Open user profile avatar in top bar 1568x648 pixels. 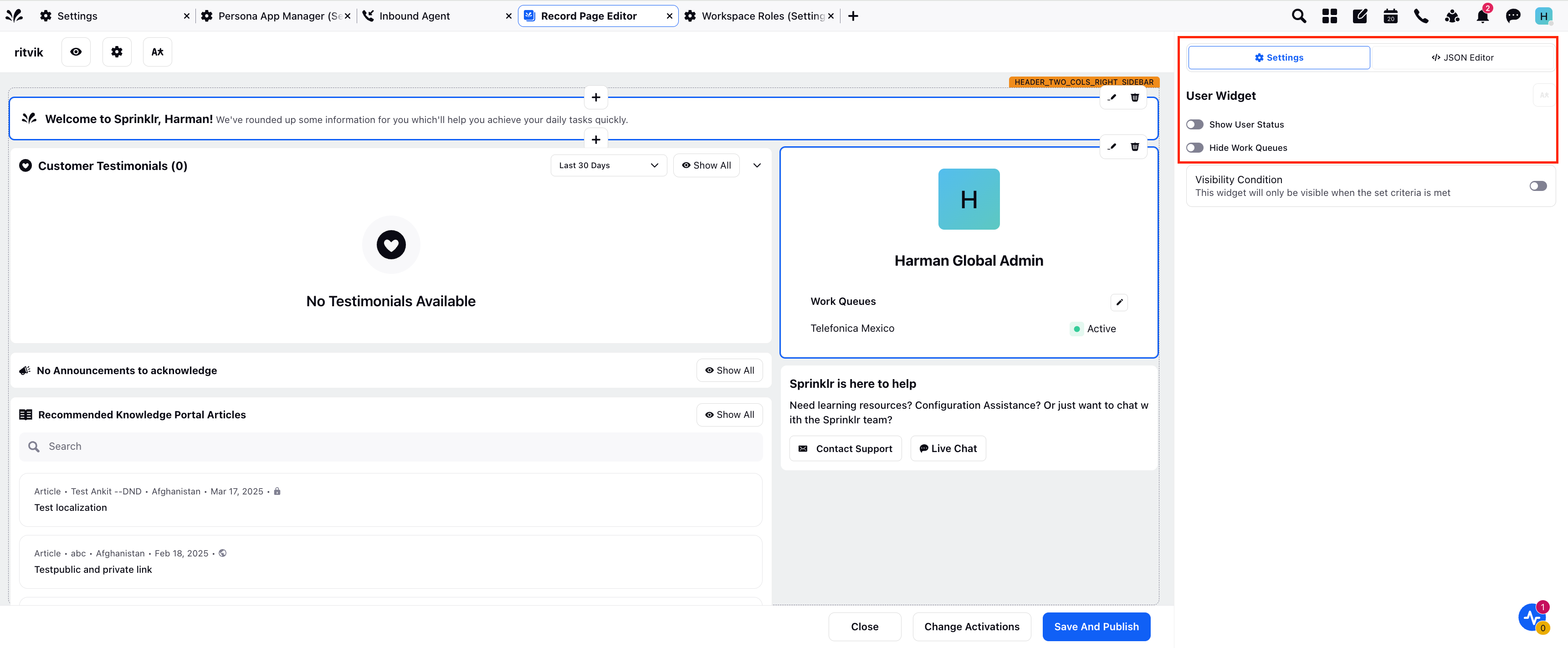(x=1544, y=16)
